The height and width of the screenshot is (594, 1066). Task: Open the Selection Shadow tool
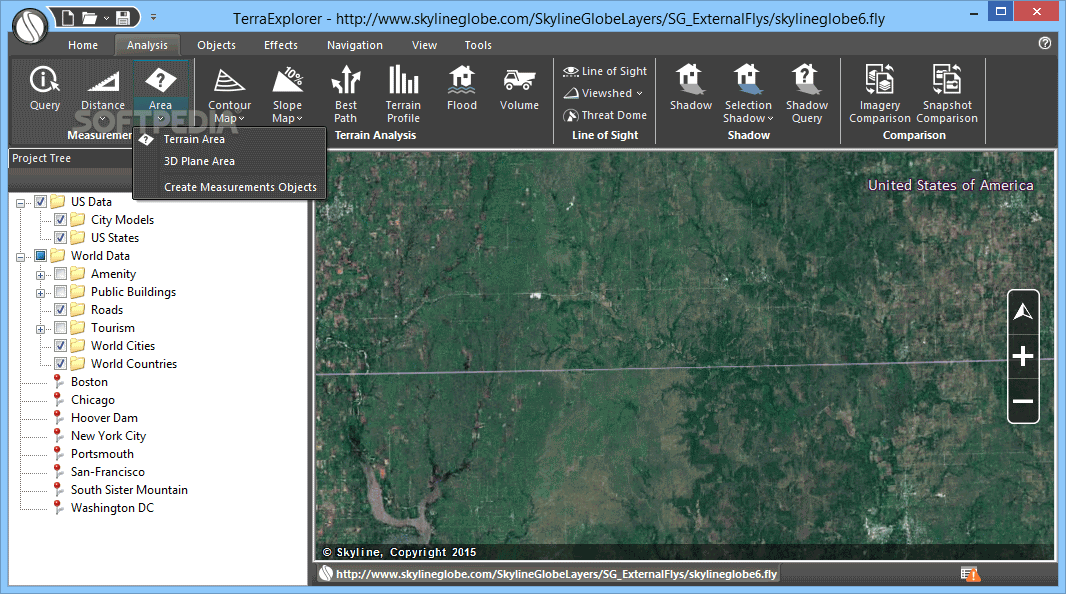pyautogui.click(x=748, y=94)
